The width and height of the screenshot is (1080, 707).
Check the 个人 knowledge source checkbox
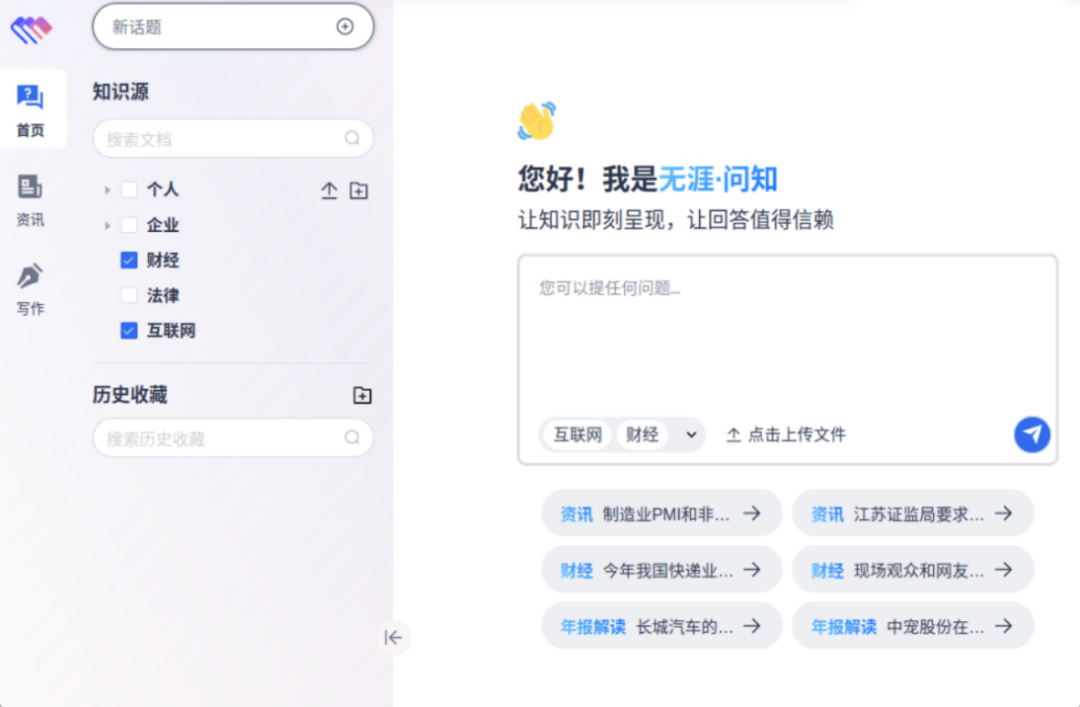(129, 189)
